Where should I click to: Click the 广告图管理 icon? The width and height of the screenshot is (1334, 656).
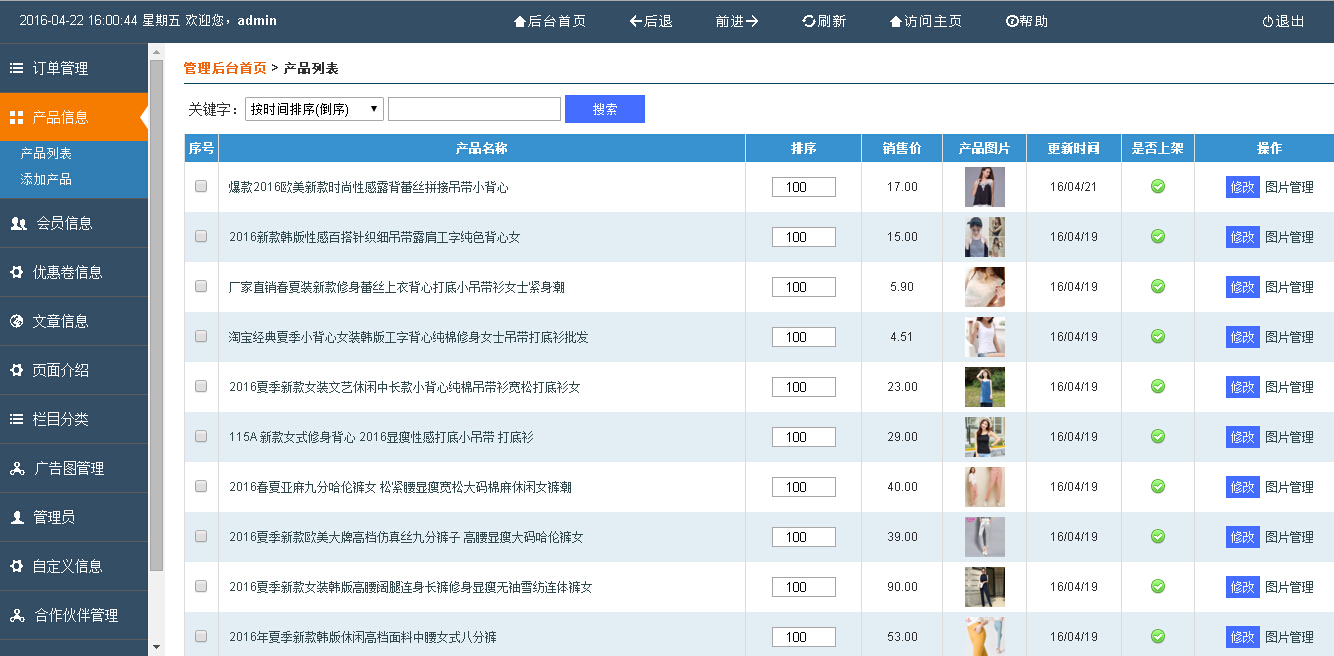click(x=17, y=468)
